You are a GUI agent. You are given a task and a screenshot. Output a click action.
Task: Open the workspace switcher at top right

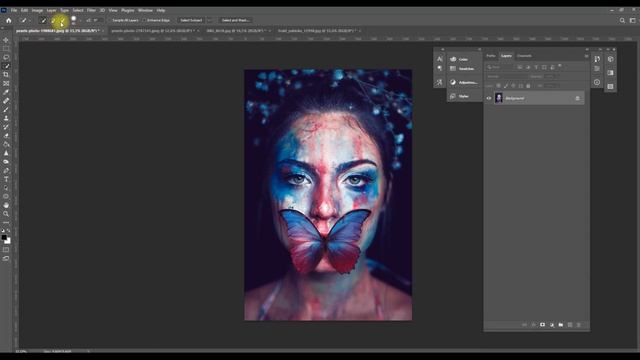click(x=632, y=20)
